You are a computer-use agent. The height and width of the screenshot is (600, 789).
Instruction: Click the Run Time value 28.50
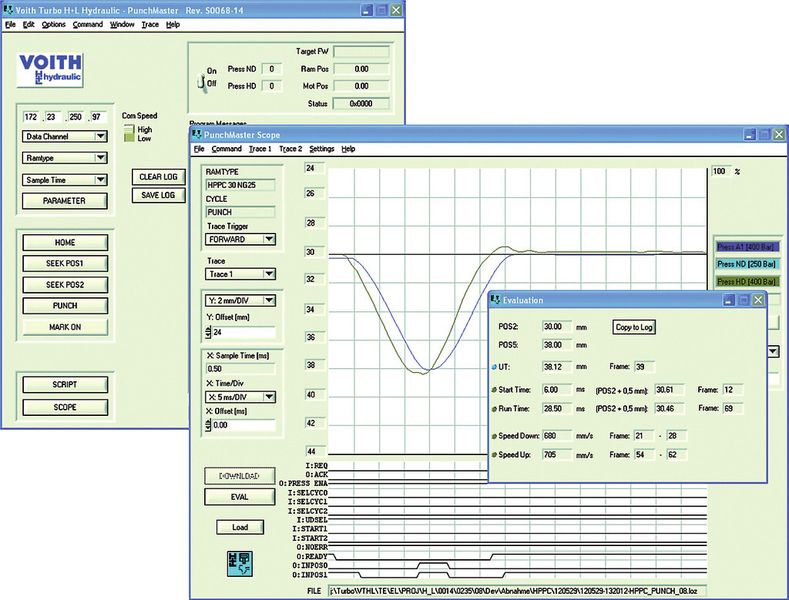[x=557, y=409]
